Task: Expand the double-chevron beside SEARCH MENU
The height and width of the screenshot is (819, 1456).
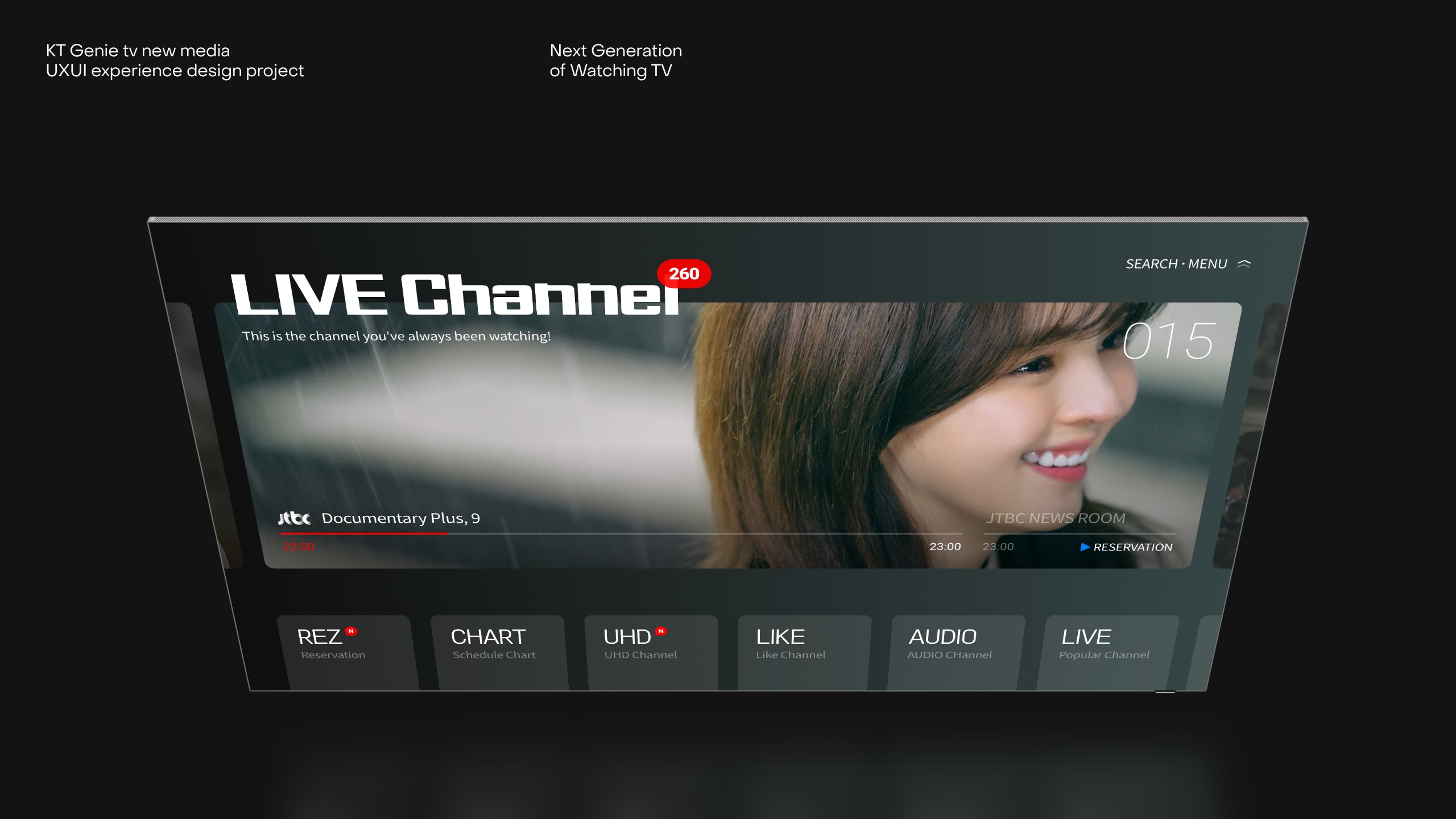Action: pyautogui.click(x=1244, y=264)
